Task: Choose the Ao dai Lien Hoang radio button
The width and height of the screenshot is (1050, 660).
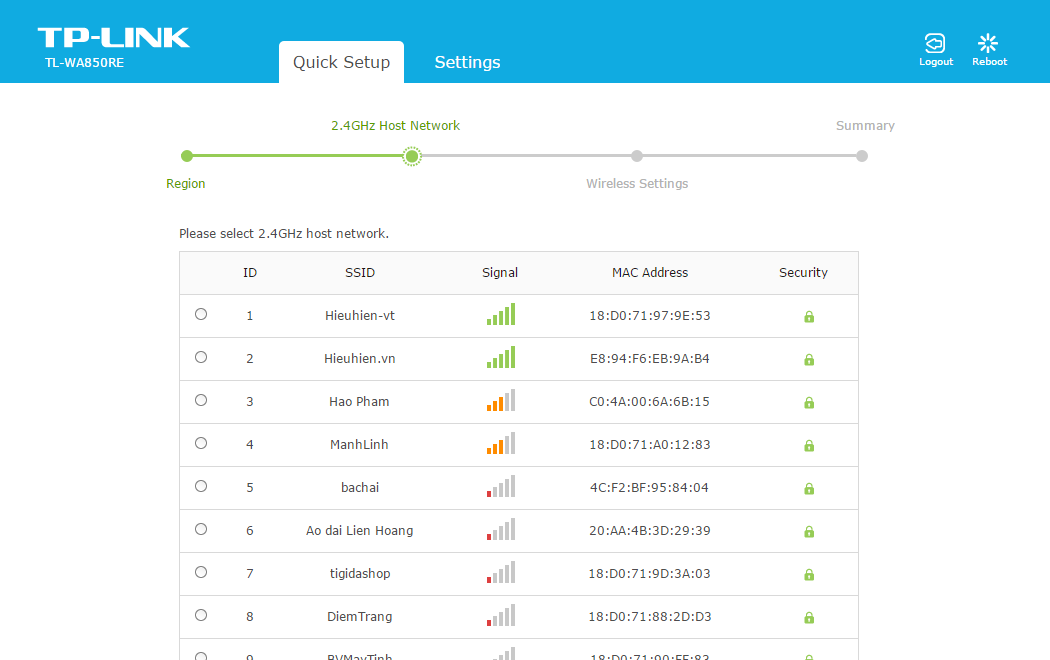Action: pos(201,529)
